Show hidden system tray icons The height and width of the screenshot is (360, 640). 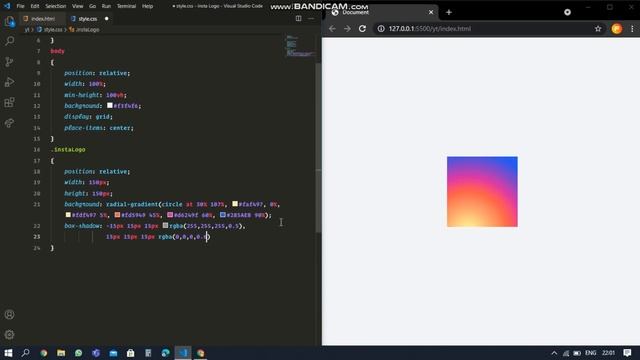(554, 353)
